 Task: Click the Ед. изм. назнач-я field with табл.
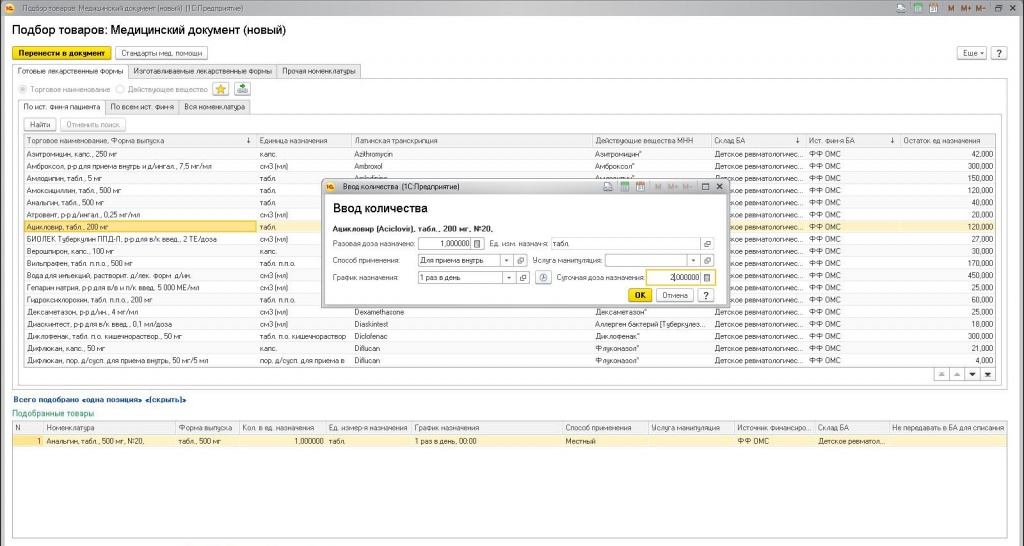626,244
